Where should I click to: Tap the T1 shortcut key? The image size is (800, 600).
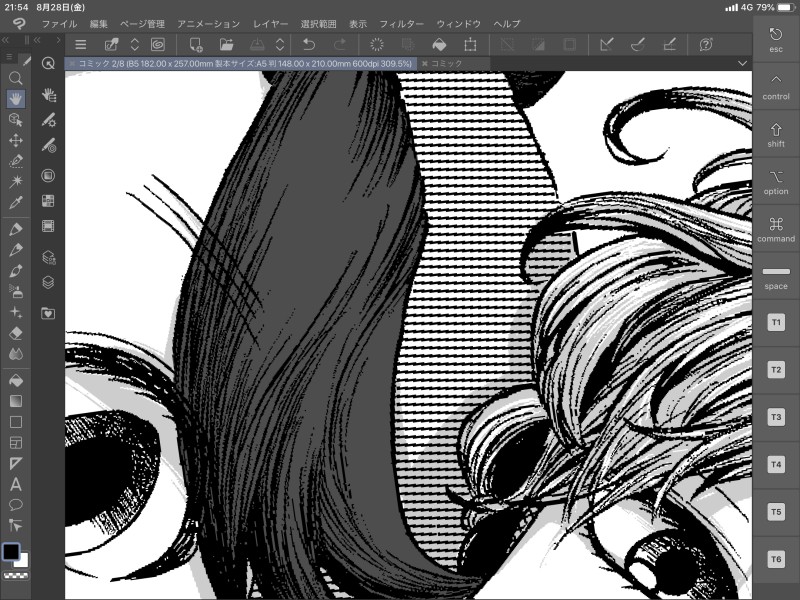(x=776, y=322)
